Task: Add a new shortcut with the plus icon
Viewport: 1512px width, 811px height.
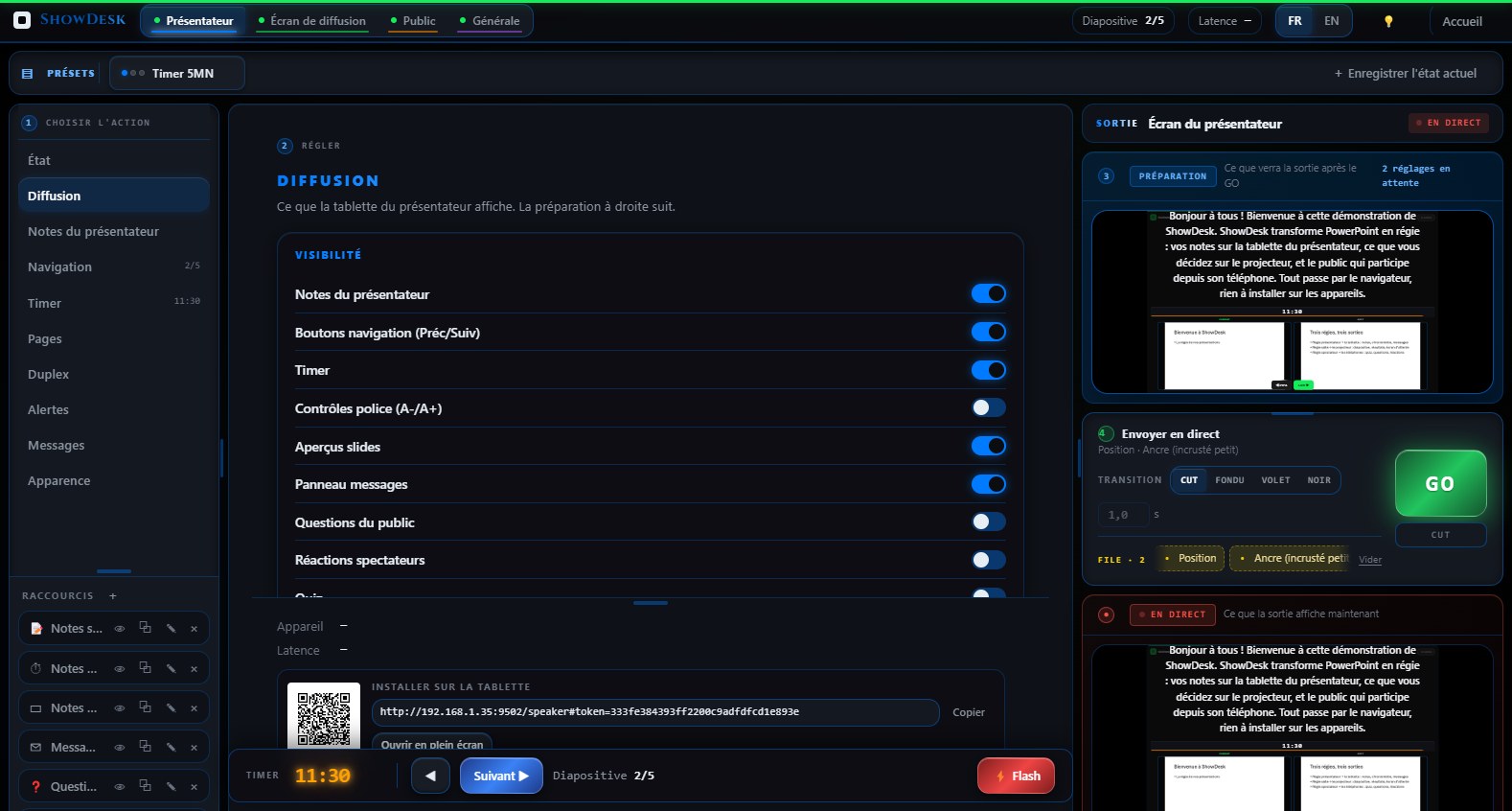Action: 113,596
